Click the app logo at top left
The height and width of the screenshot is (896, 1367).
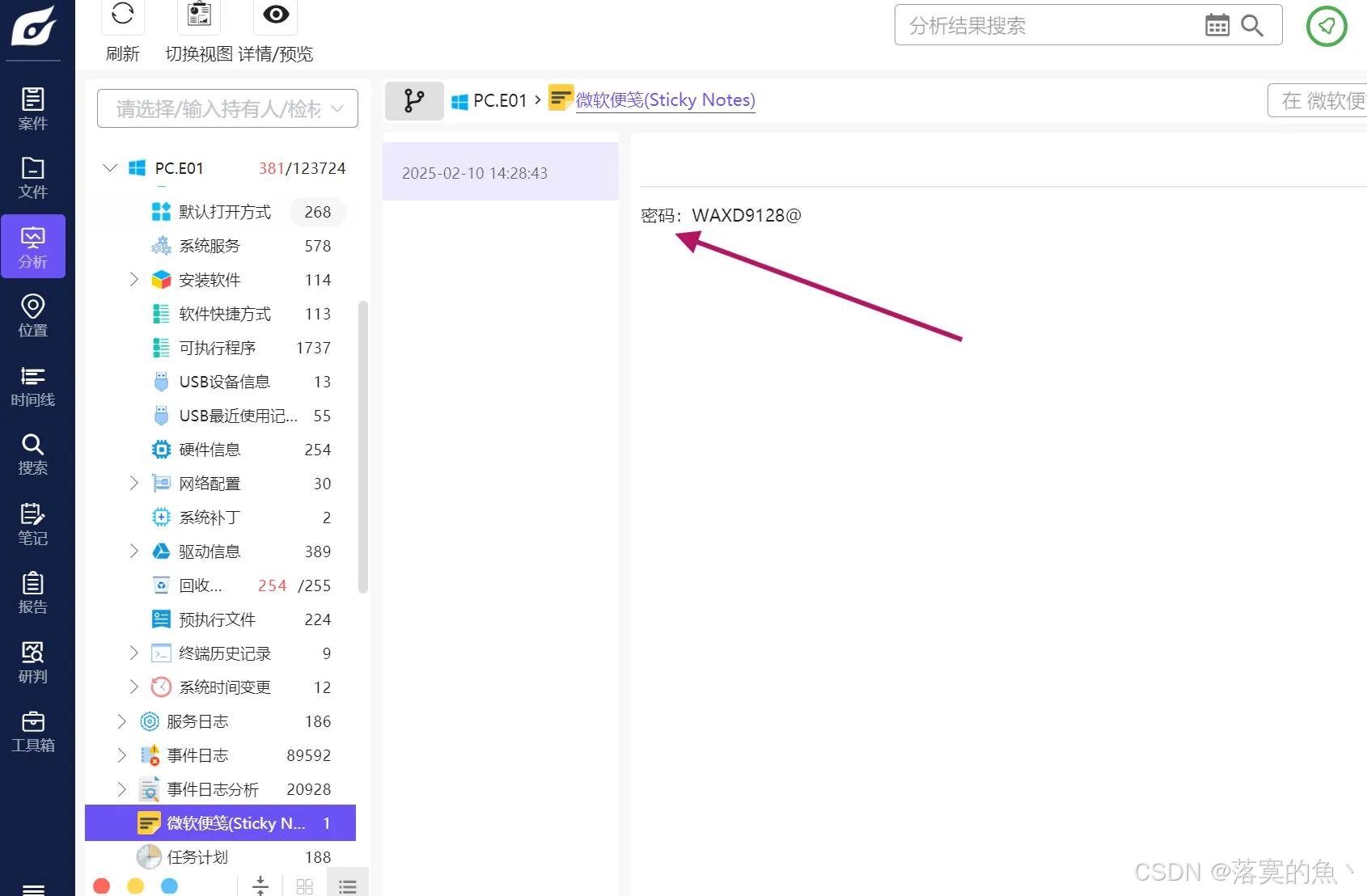[34, 26]
